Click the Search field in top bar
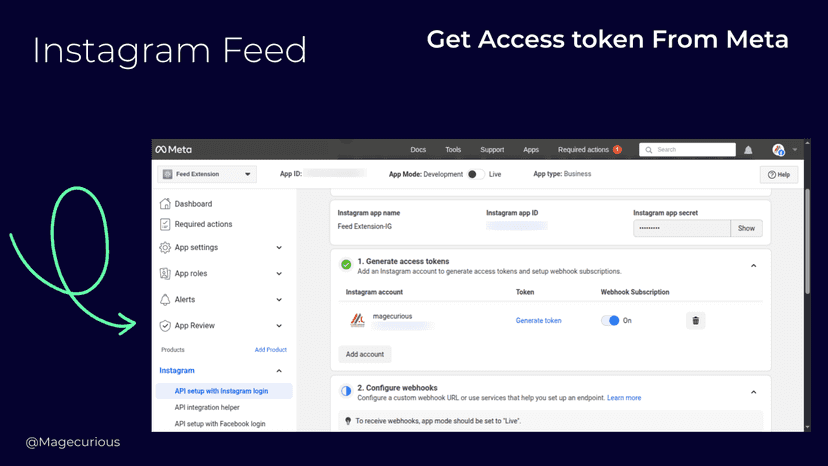828x466 pixels. click(x=687, y=150)
